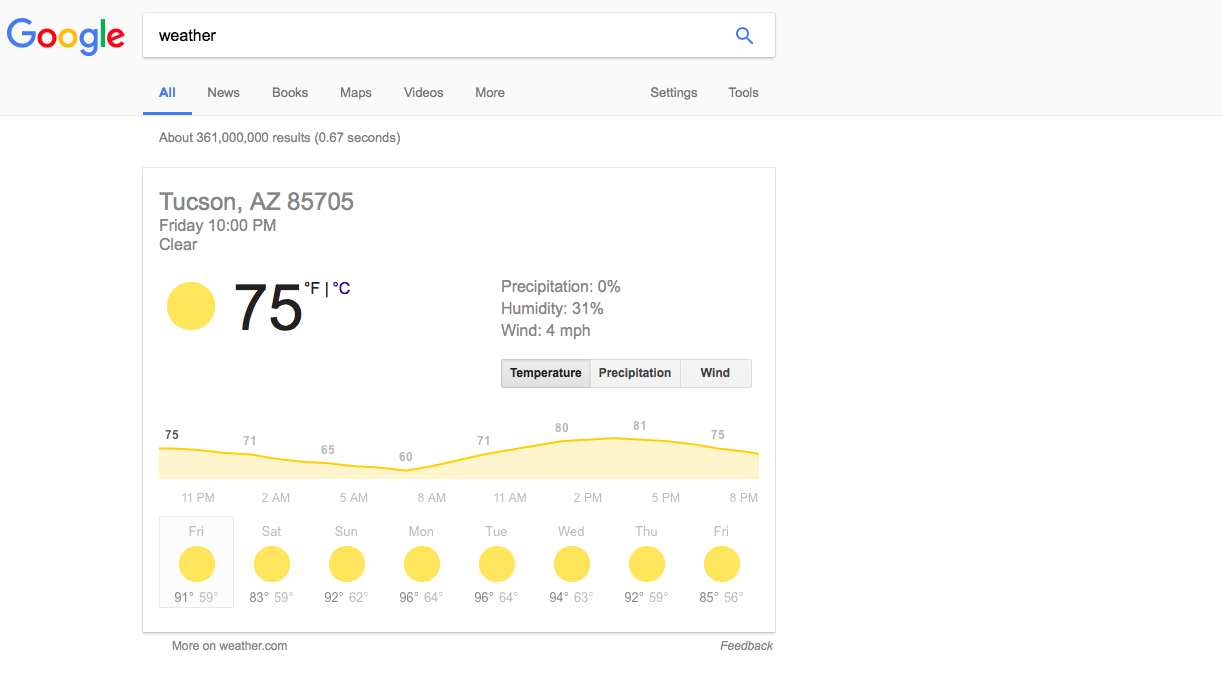Select Thursday's sun forecast icon

(x=647, y=564)
